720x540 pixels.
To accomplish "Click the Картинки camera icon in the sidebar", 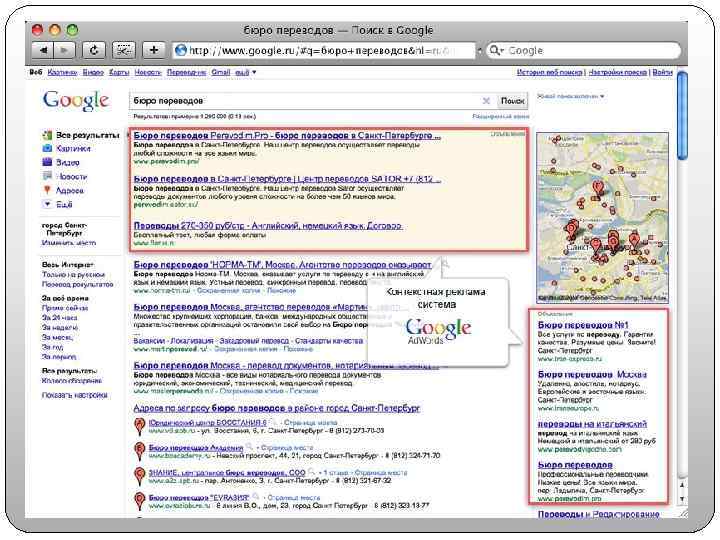I will click(47, 148).
